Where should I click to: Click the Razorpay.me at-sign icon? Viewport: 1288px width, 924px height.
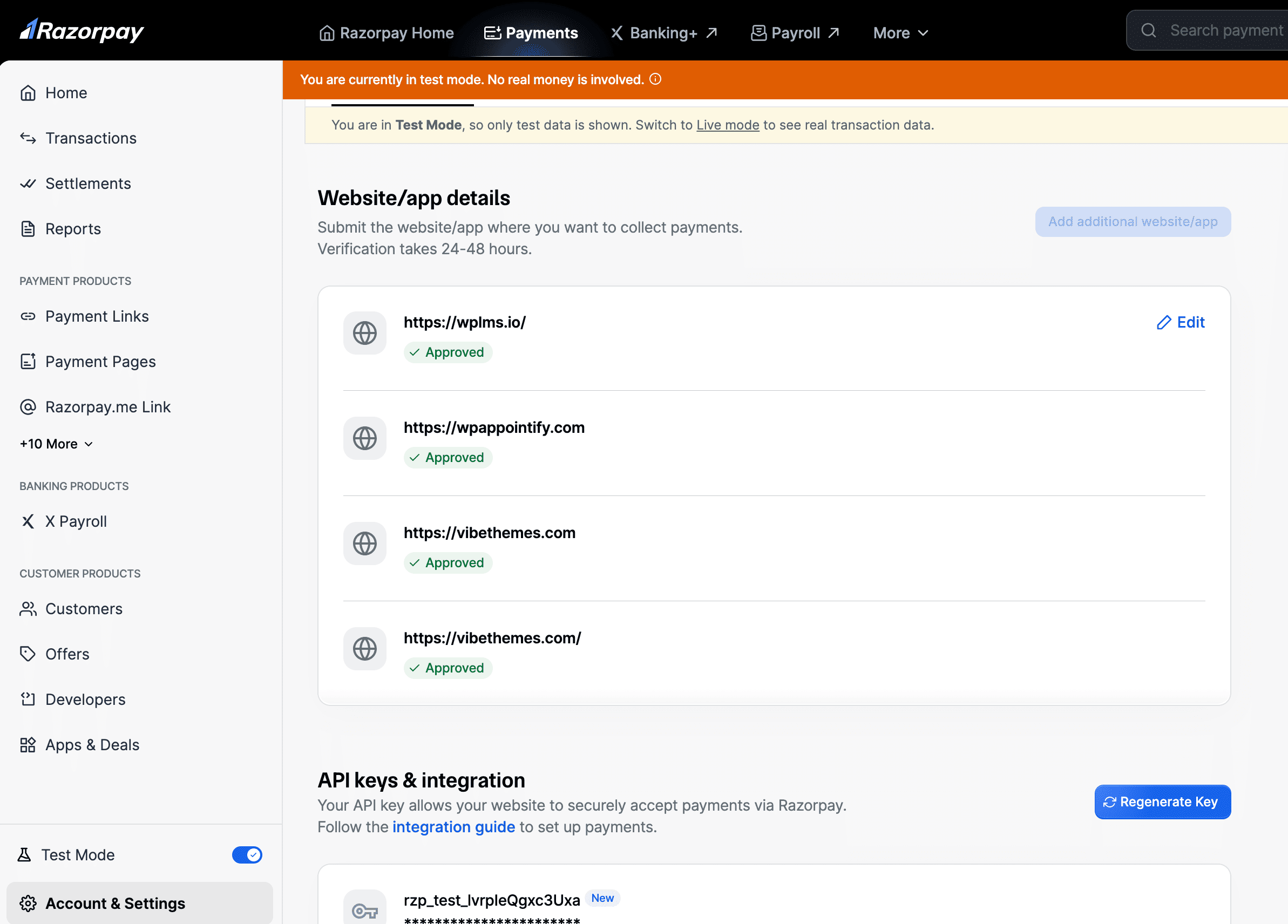point(28,407)
